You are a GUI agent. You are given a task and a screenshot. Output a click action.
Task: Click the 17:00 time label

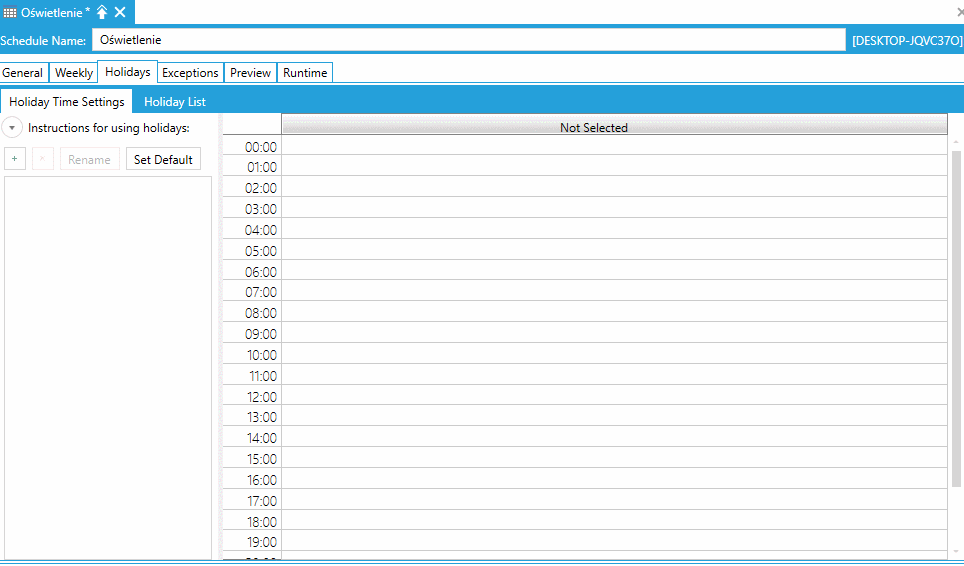click(261, 501)
